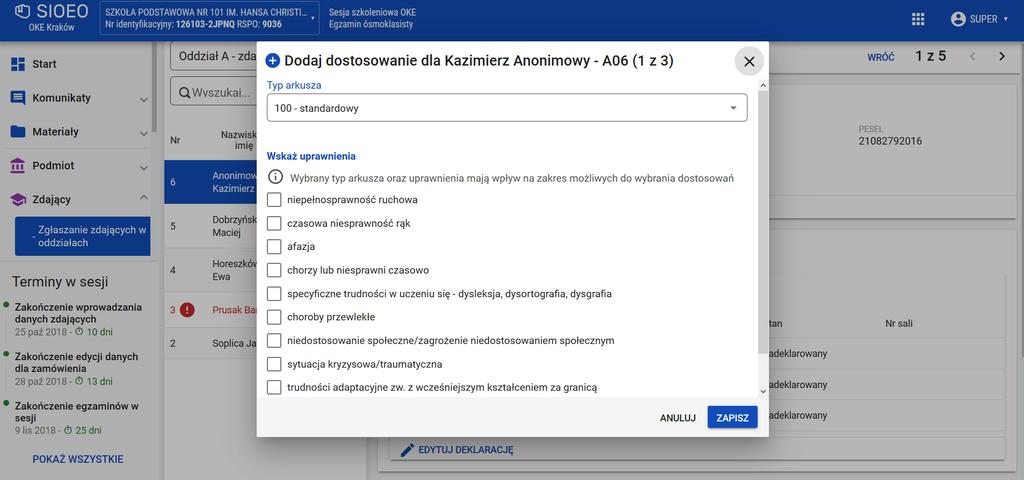
Task: Open the SUPER user account menu
Action: (x=979, y=20)
